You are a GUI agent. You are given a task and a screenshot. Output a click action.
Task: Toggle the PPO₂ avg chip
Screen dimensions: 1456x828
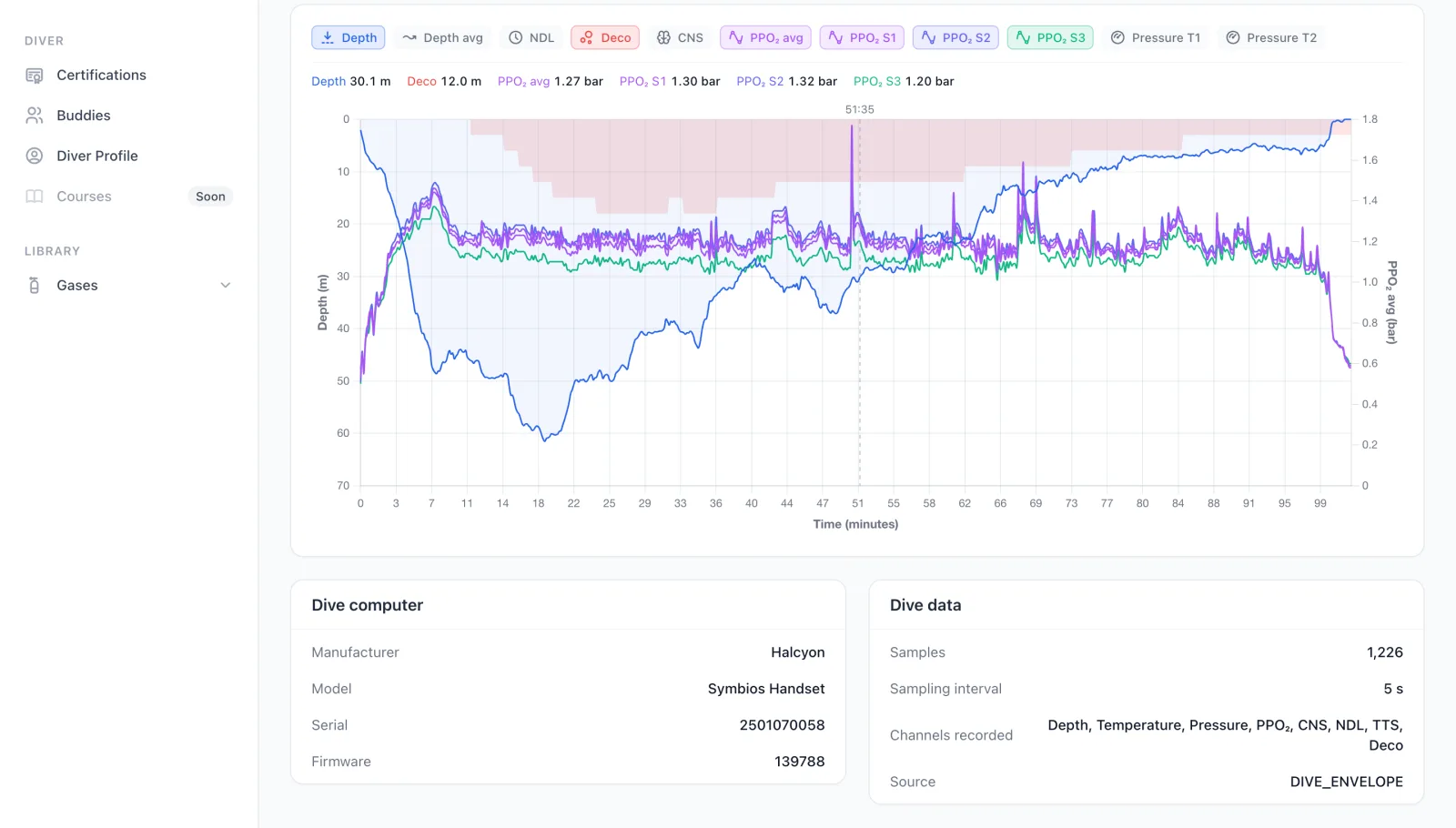[766, 37]
